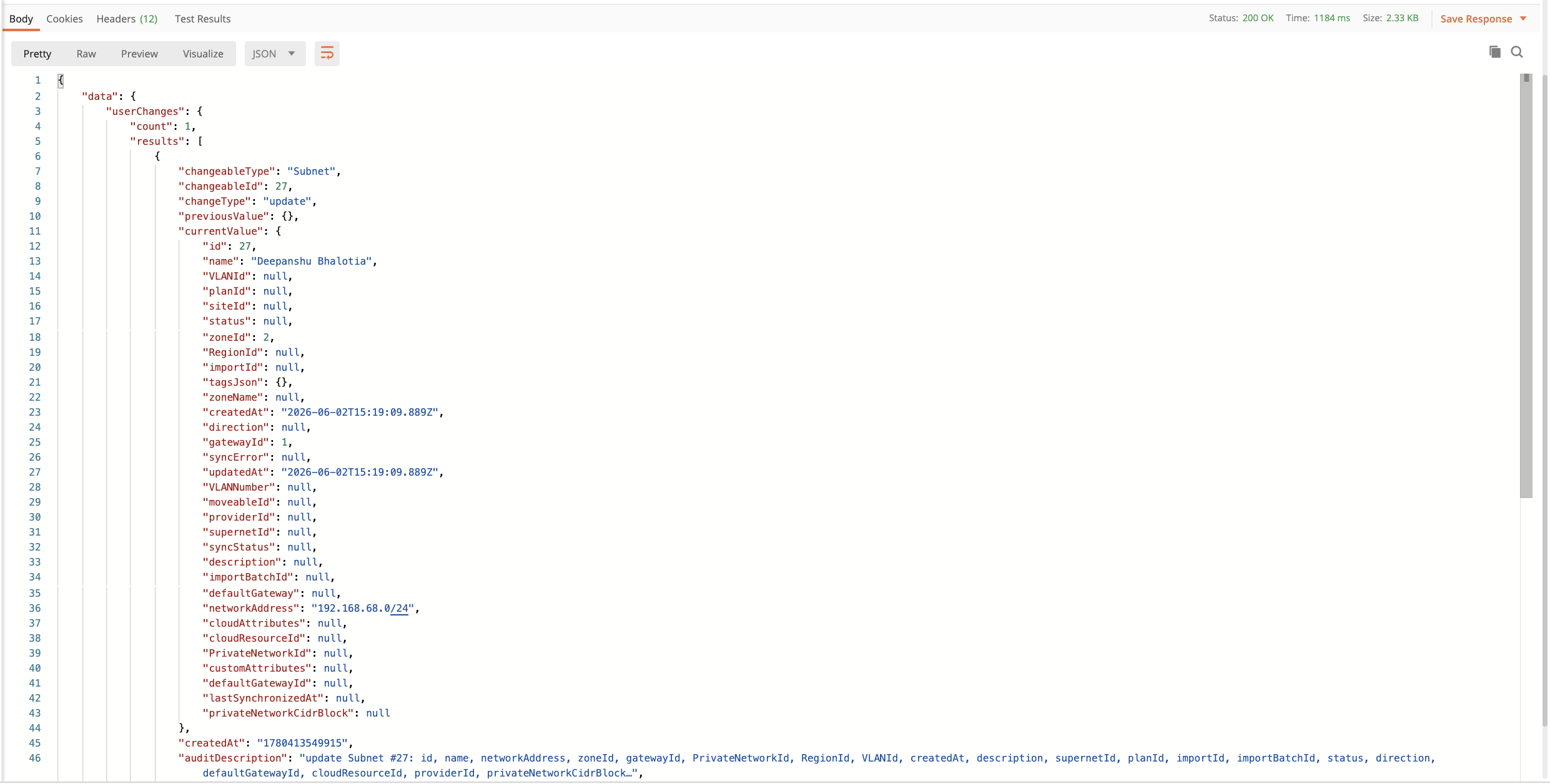Click the "tagsJson" key

pyautogui.click(x=233, y=382)
